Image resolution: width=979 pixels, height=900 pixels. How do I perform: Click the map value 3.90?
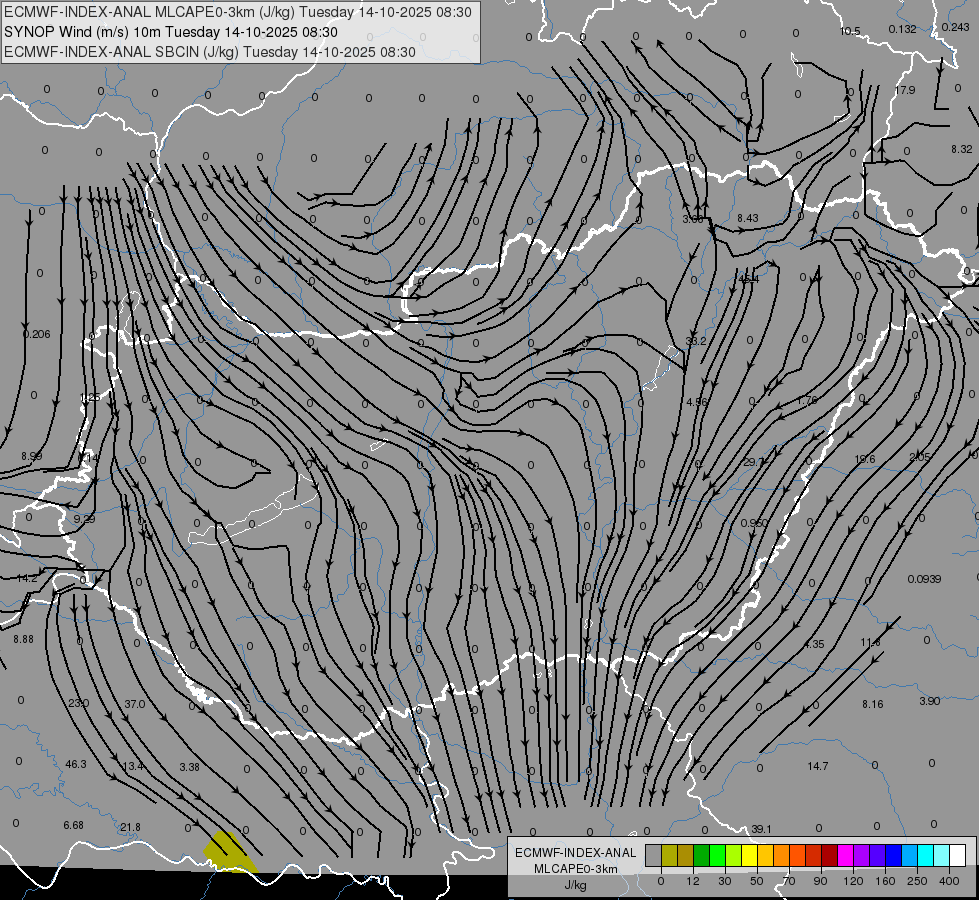pyautogui.click(x=929, y=701)
